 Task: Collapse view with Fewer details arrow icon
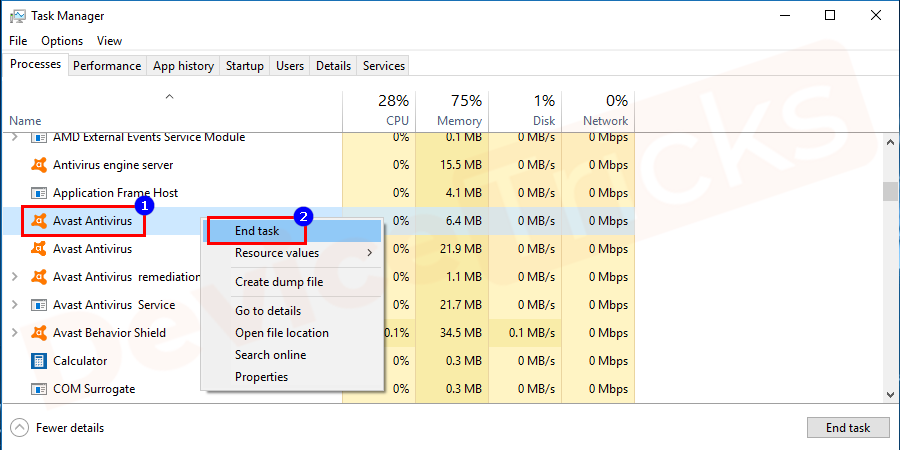tap(19, 428)
